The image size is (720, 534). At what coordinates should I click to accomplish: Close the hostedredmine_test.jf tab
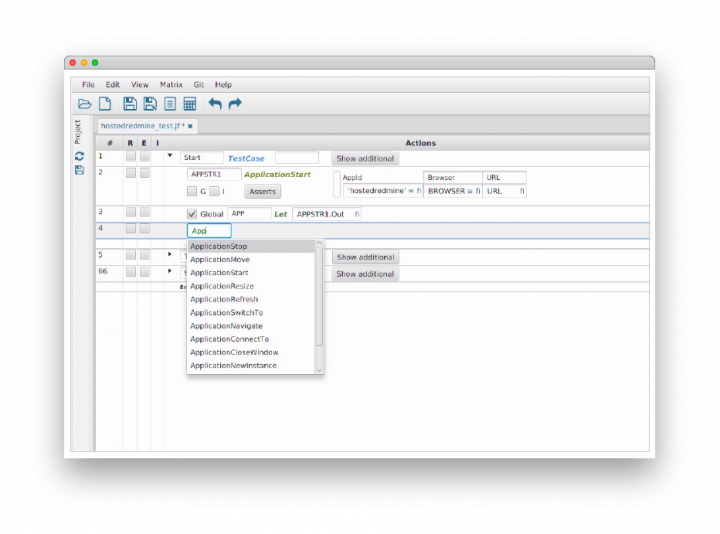[190, 126]
